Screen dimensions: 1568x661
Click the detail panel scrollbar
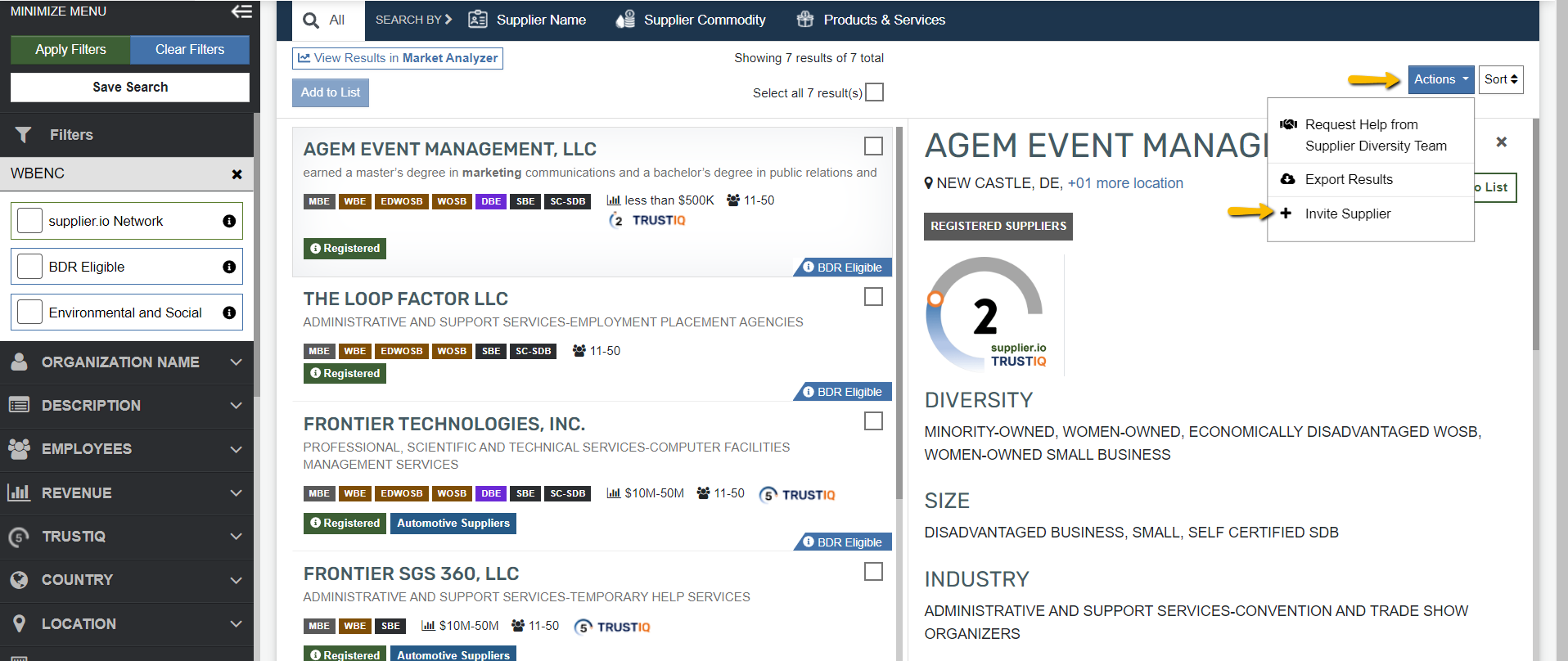tap(1536, 236)
